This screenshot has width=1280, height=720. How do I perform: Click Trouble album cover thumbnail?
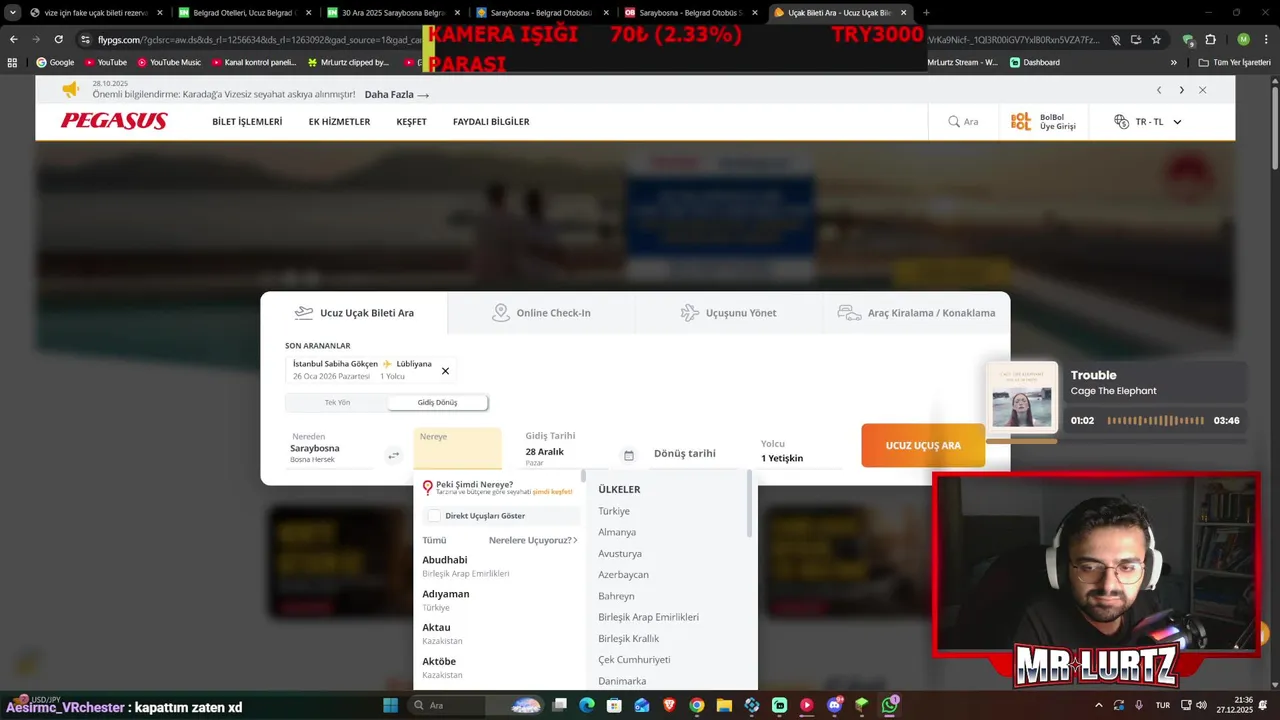1021,398
